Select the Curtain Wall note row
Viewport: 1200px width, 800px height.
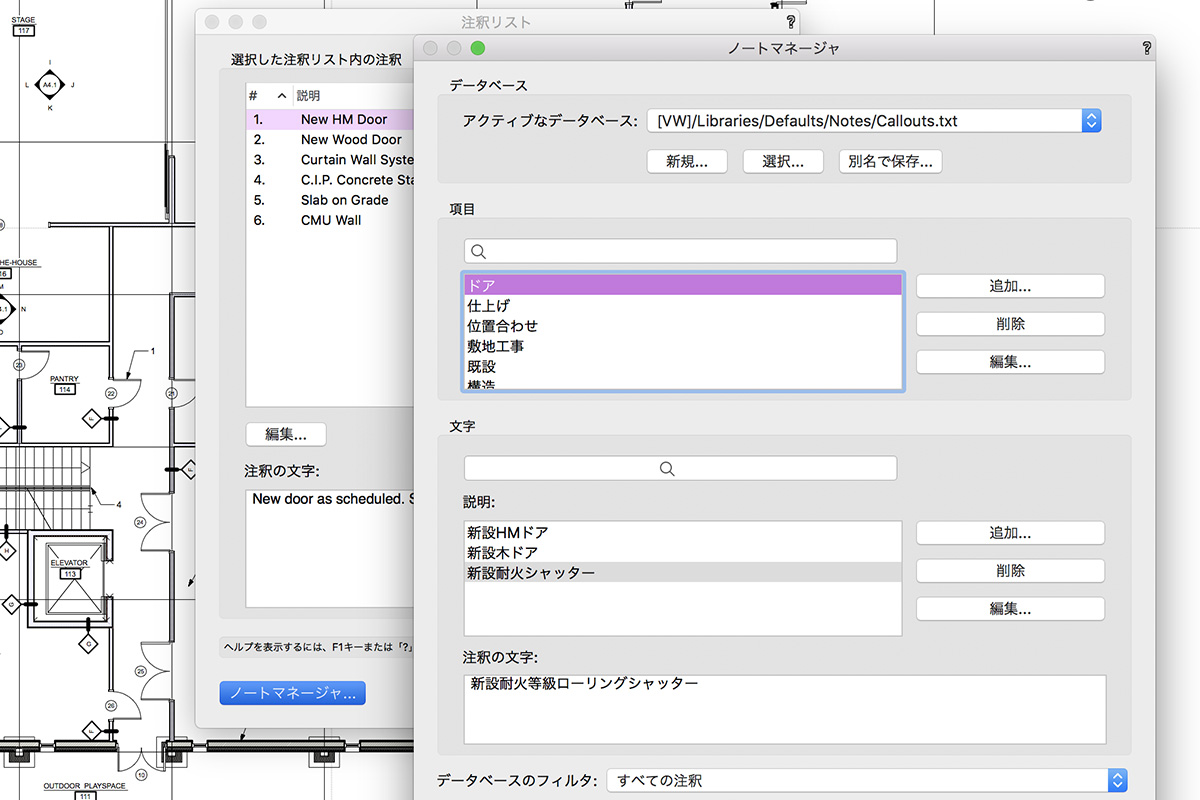click(x=330, y=160)
